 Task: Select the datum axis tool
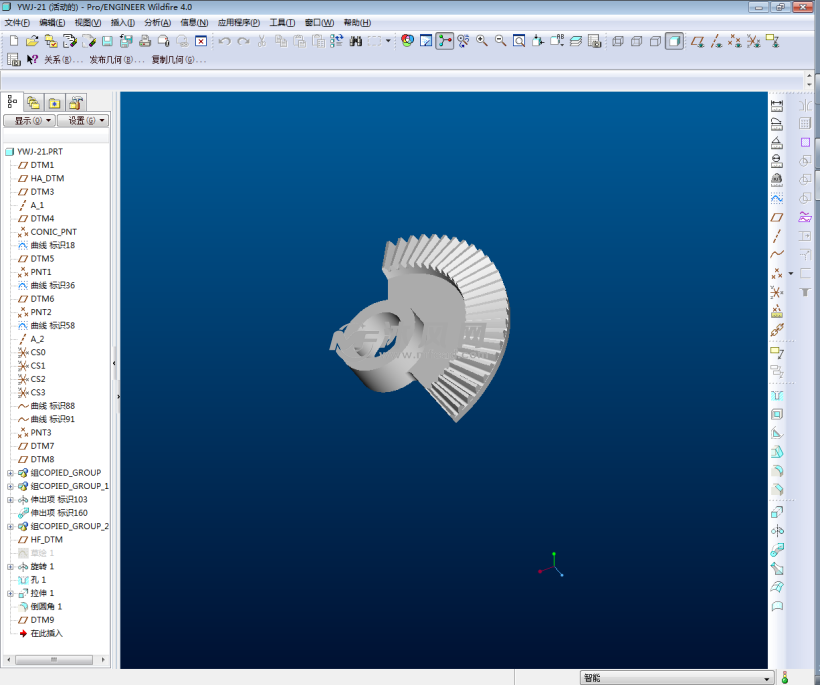coord(777,236)
